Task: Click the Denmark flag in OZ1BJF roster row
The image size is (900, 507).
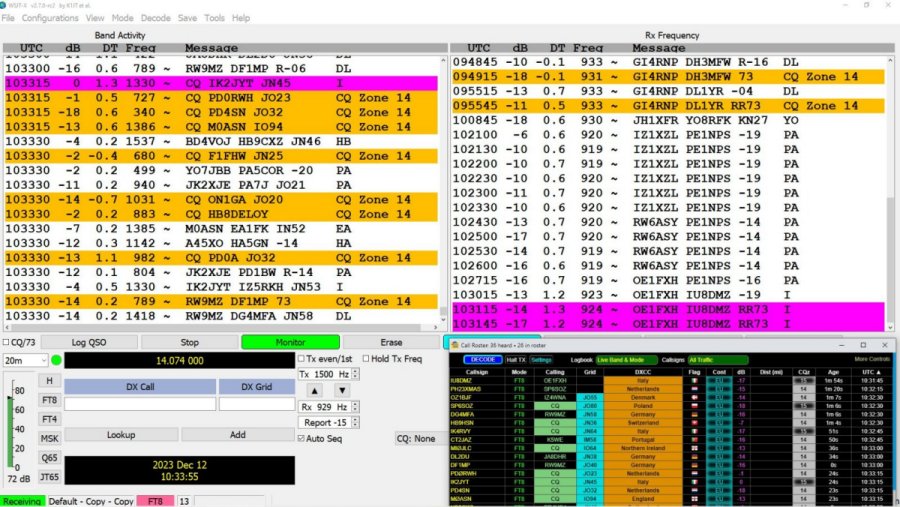Action: click(695, 397)
